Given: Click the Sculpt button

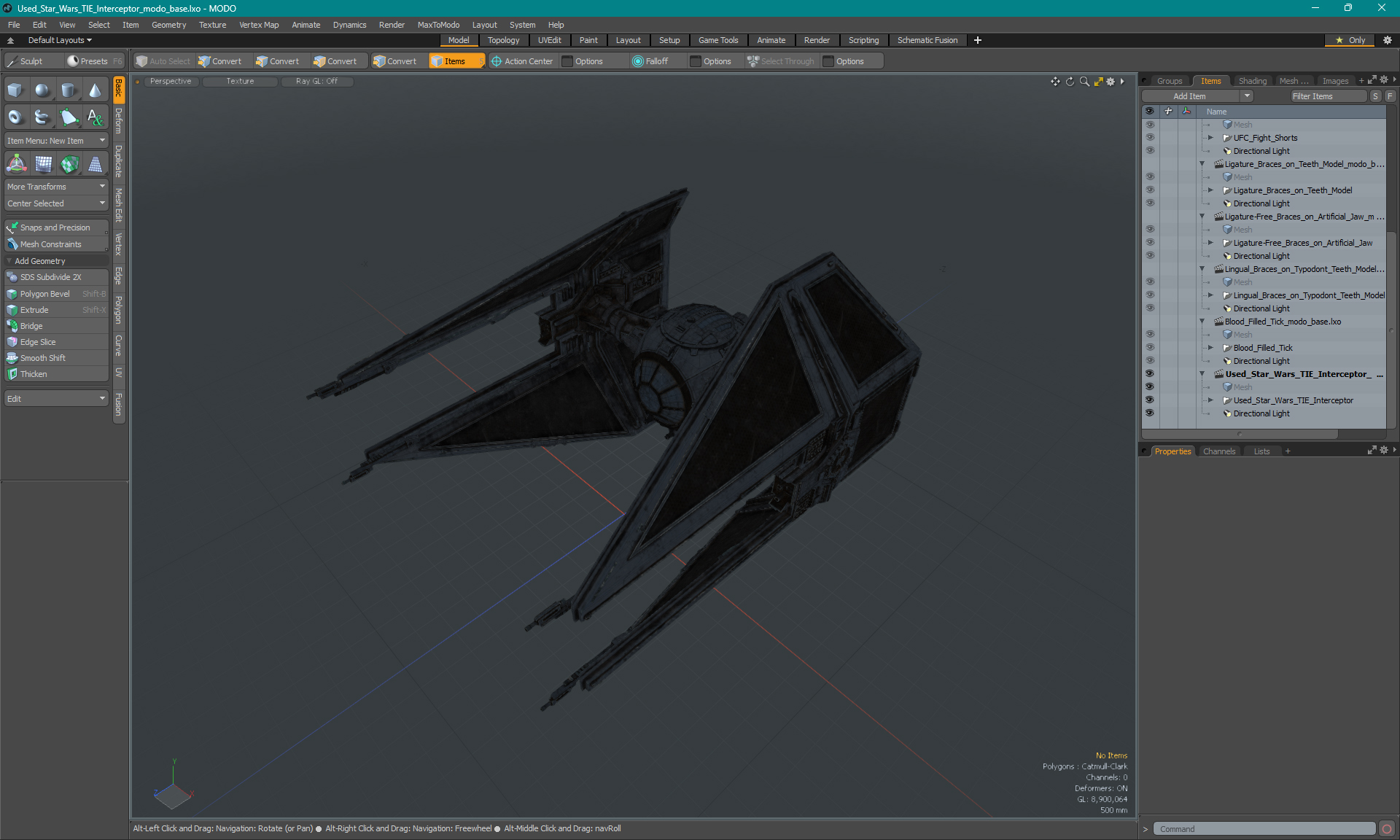Looking at the screenshot, I should click(32, 61).
